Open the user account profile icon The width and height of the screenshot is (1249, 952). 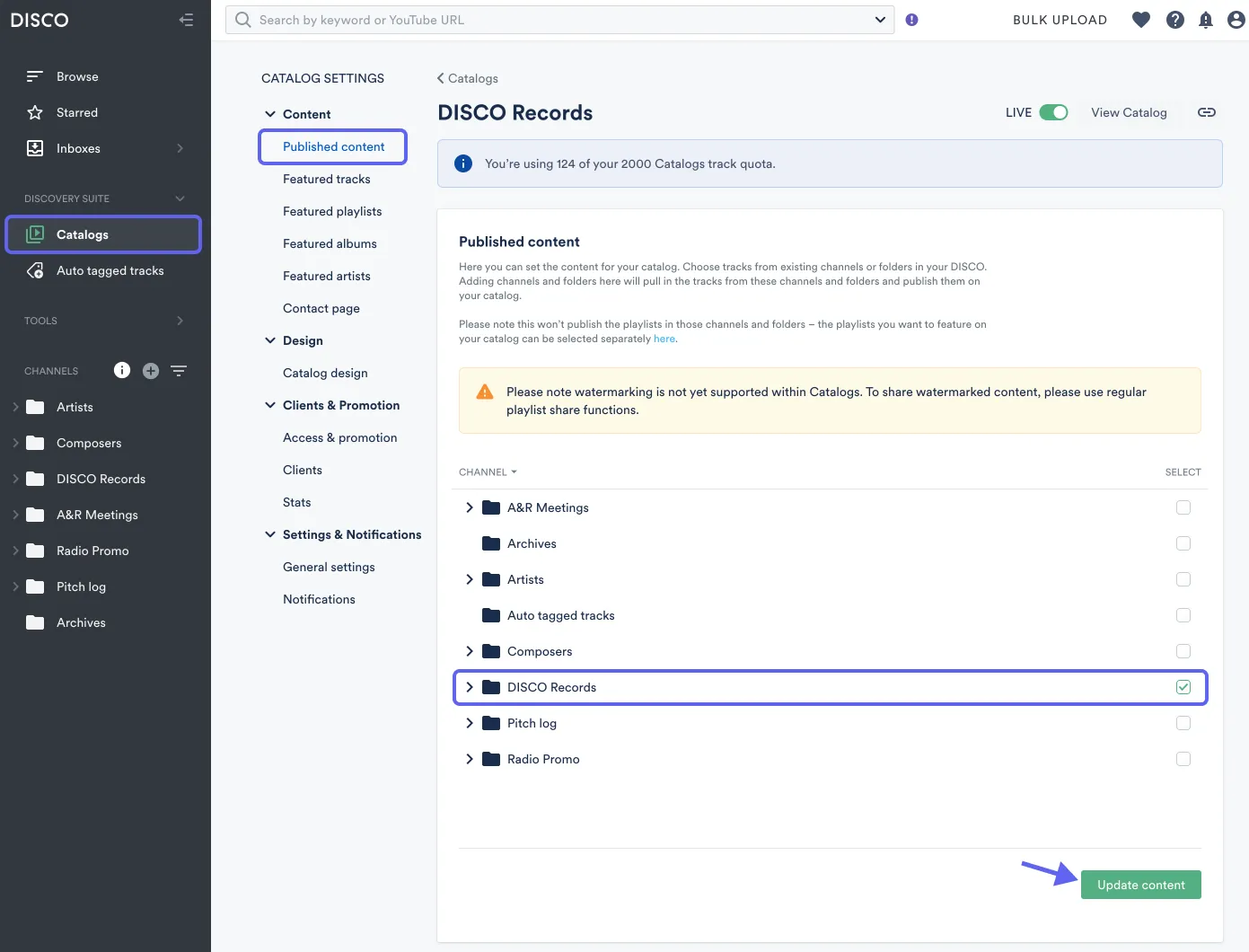pyautogui.click(x=1236, y=20)
